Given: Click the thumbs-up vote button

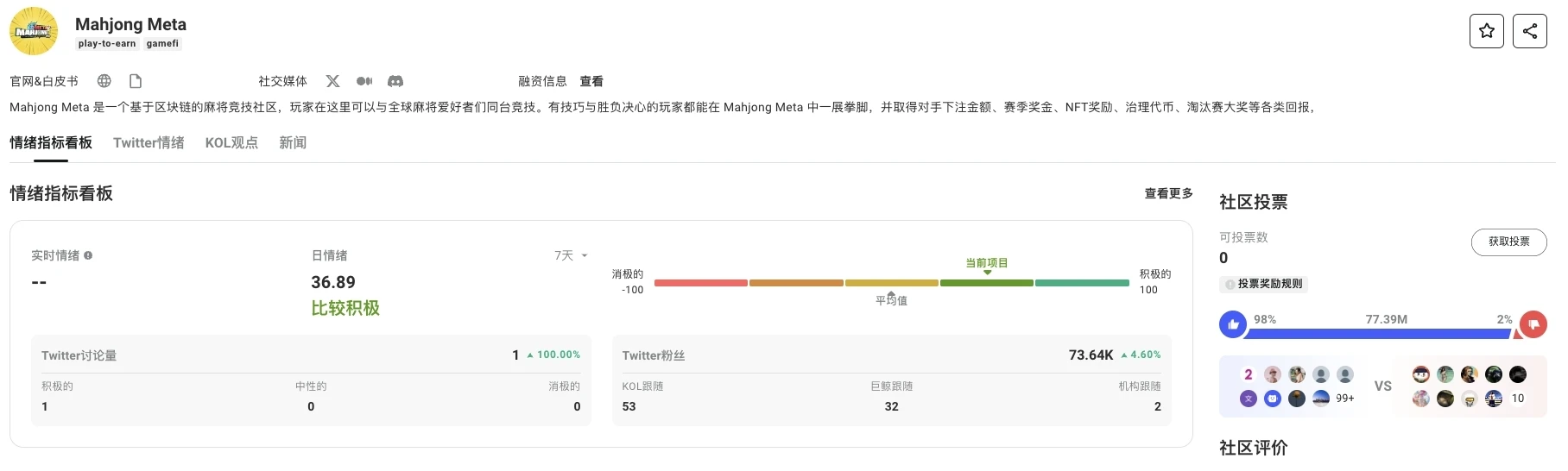Looking at the screenshot, I should click(1232, 324).
